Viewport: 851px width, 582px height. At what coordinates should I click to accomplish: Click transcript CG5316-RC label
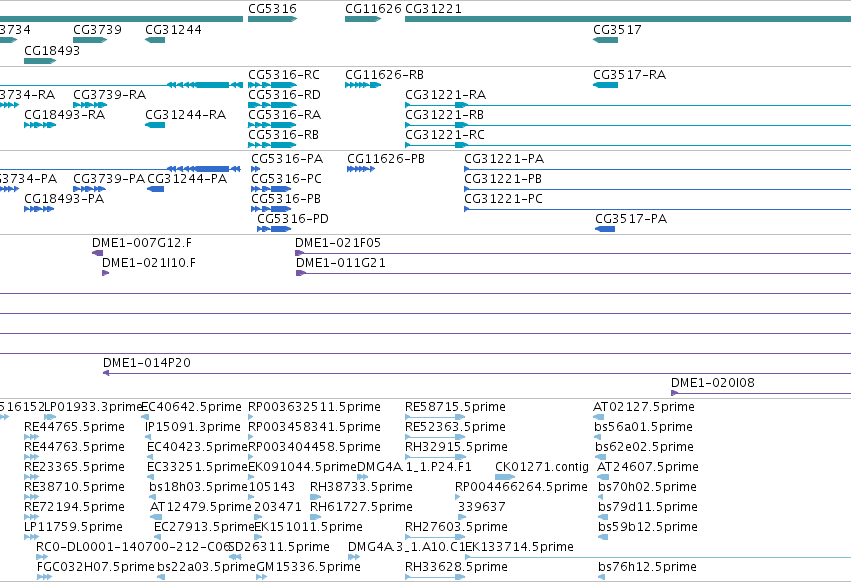(284, 74)
